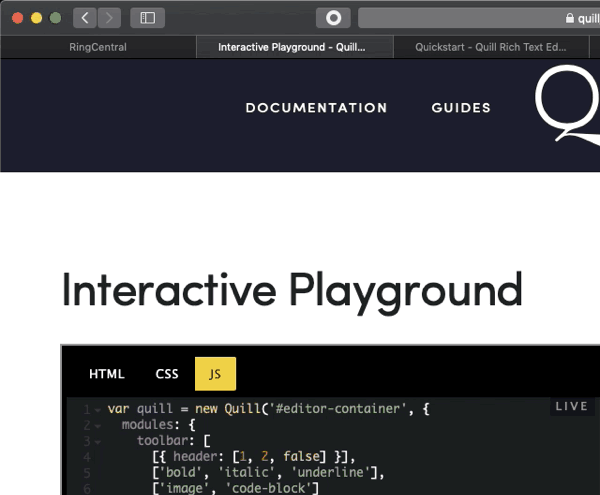This screenshot has height=495, width=600.
Task: Click '#editor-container' string in code line 1
Action: (338, 409)
